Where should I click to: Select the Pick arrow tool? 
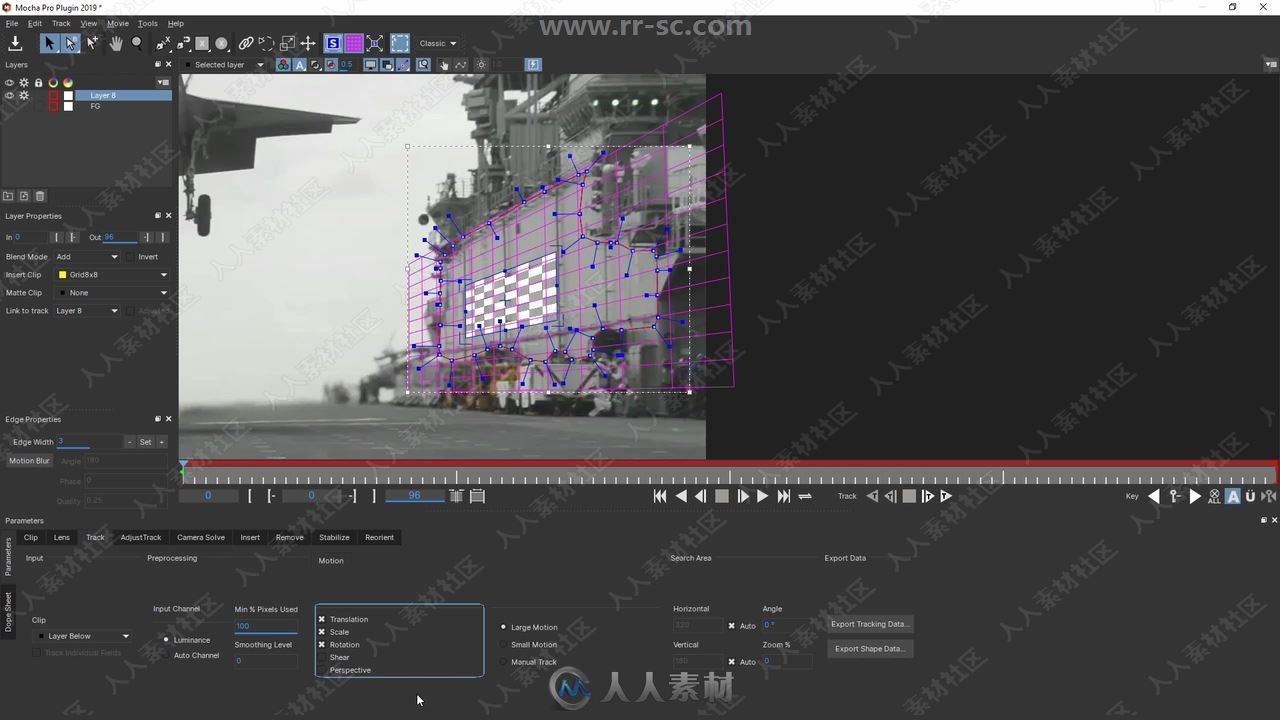click(49, 43)
